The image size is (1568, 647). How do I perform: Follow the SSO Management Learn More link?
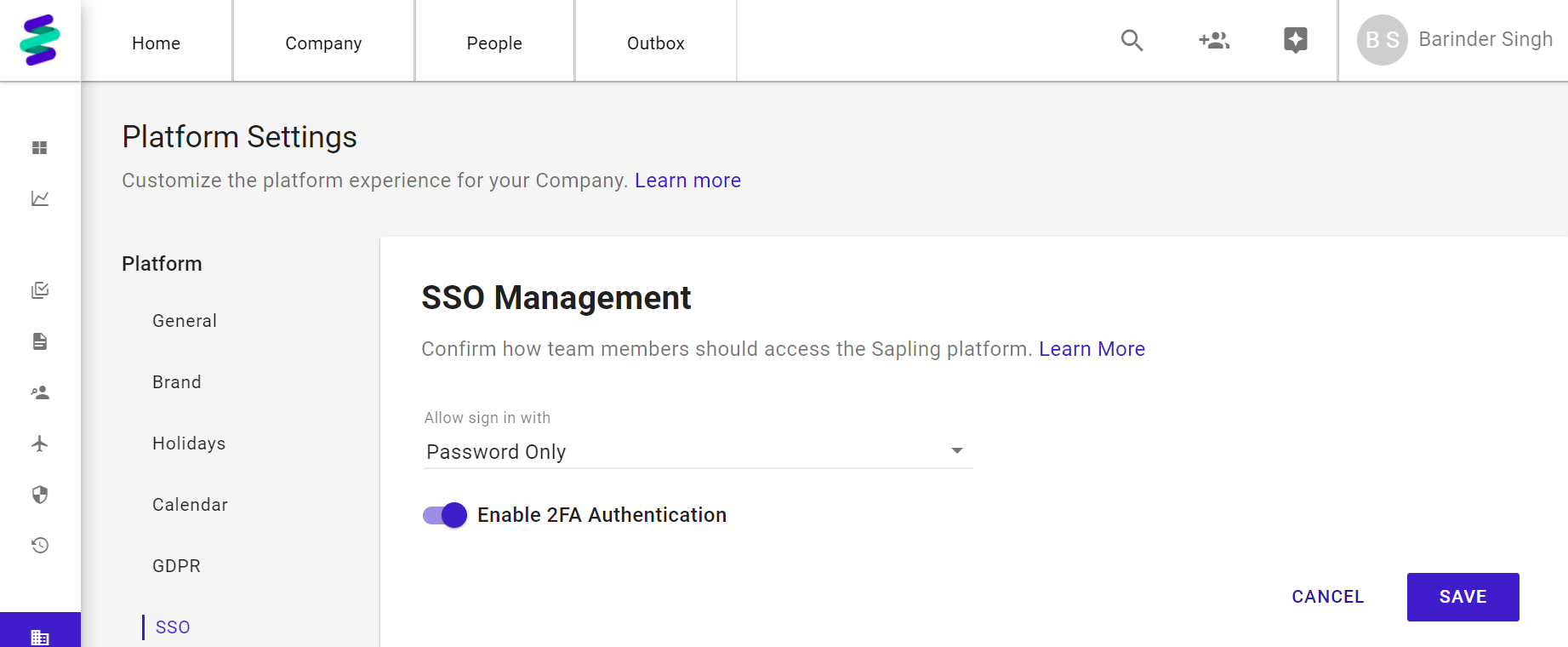click(1092, 349)
